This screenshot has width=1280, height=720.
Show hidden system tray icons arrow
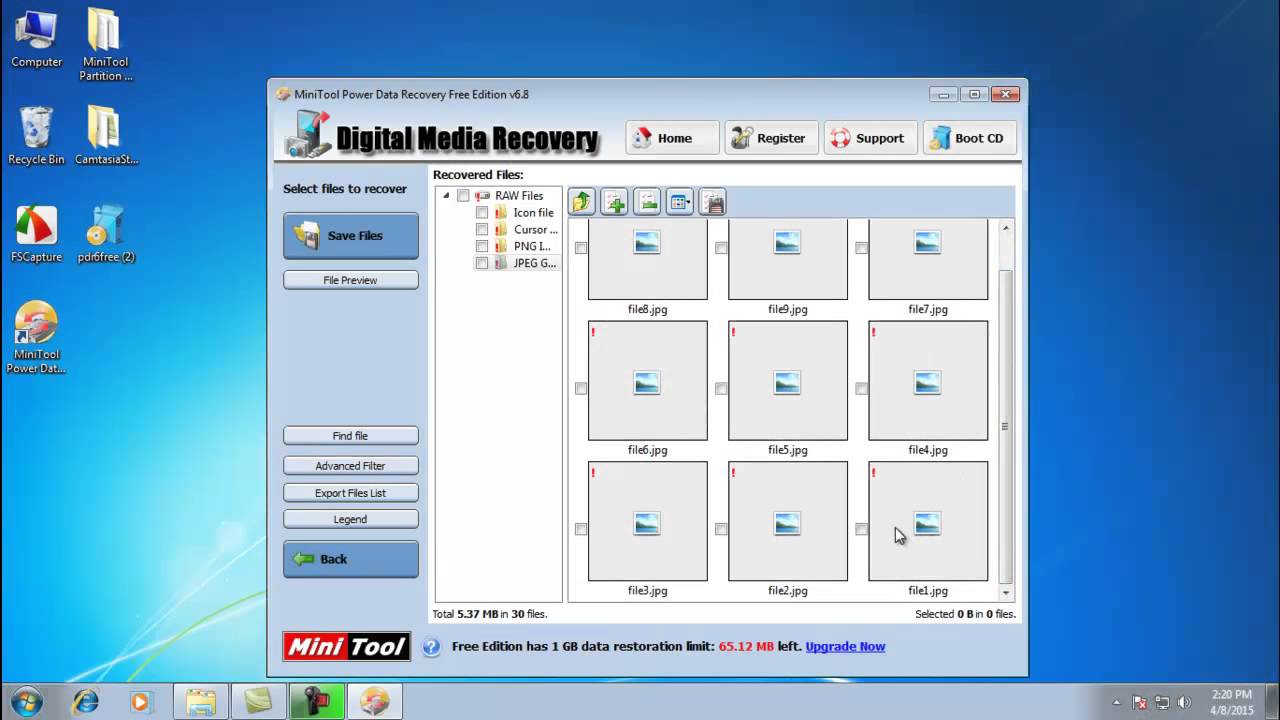click(x=1117, y=702)
